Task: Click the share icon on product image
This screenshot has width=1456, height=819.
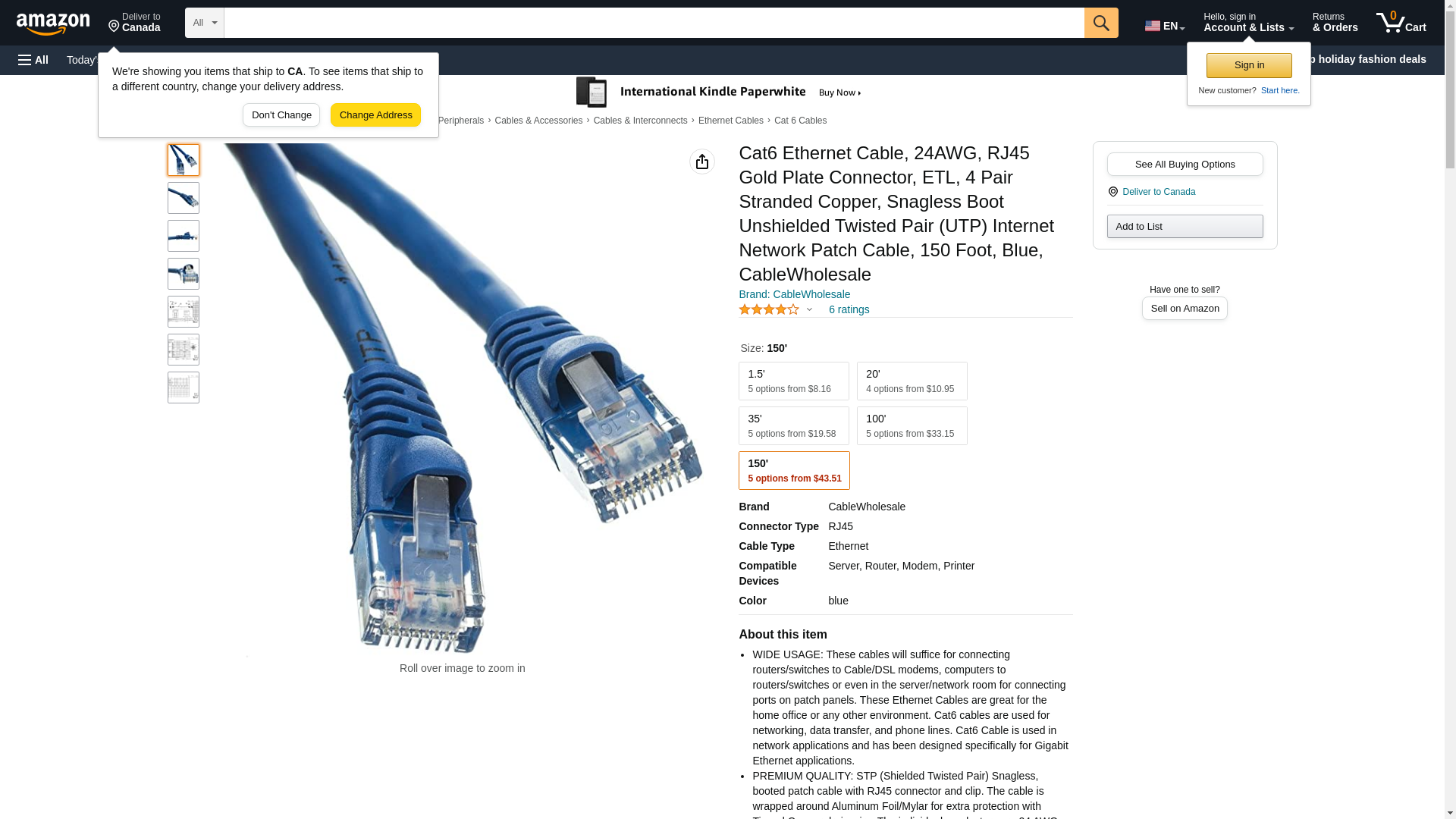Action: 702,162
